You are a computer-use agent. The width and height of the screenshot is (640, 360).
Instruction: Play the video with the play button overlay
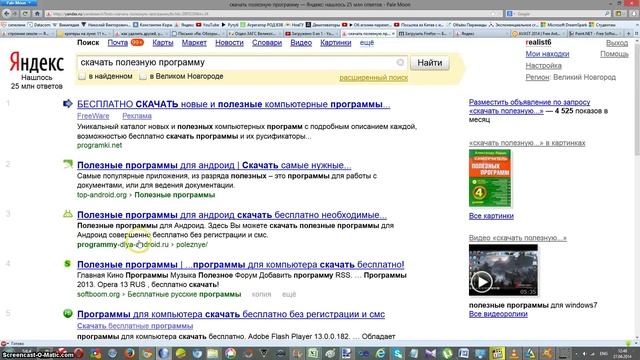pos(482,282)
